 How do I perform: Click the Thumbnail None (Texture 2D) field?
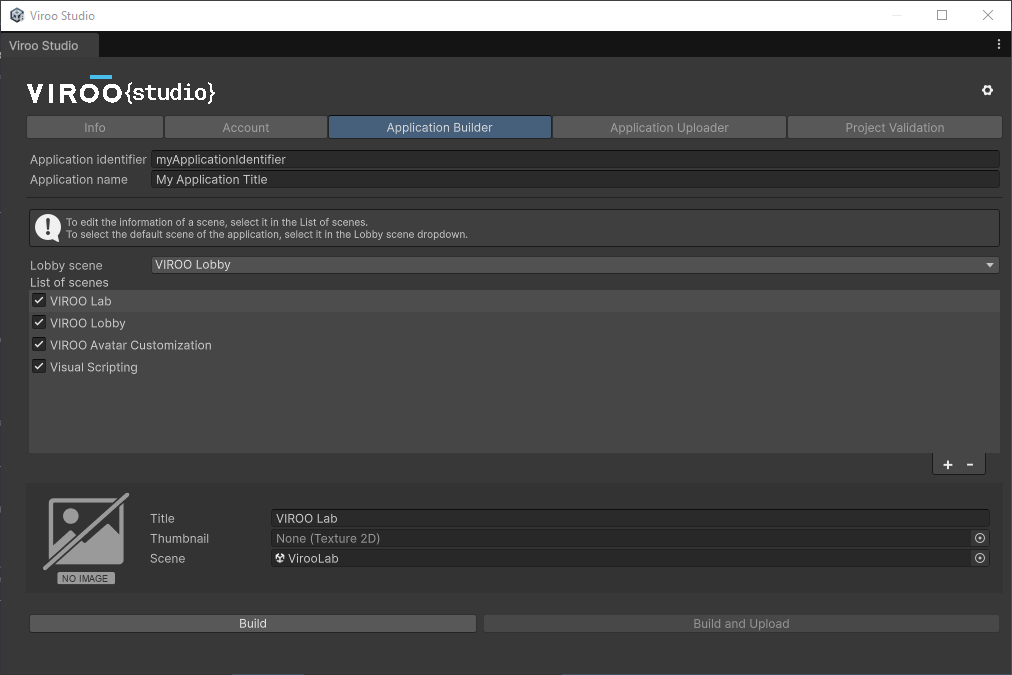point(622,538)
